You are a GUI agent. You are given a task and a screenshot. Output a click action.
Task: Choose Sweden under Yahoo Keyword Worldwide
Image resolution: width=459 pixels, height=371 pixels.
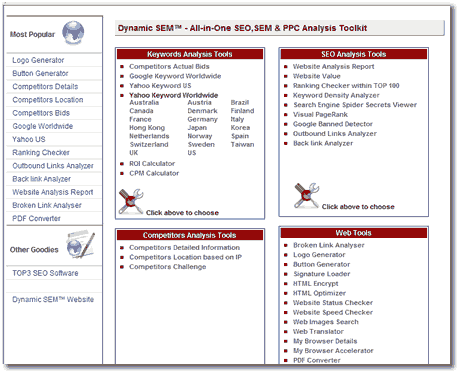(x=201, y=144)
